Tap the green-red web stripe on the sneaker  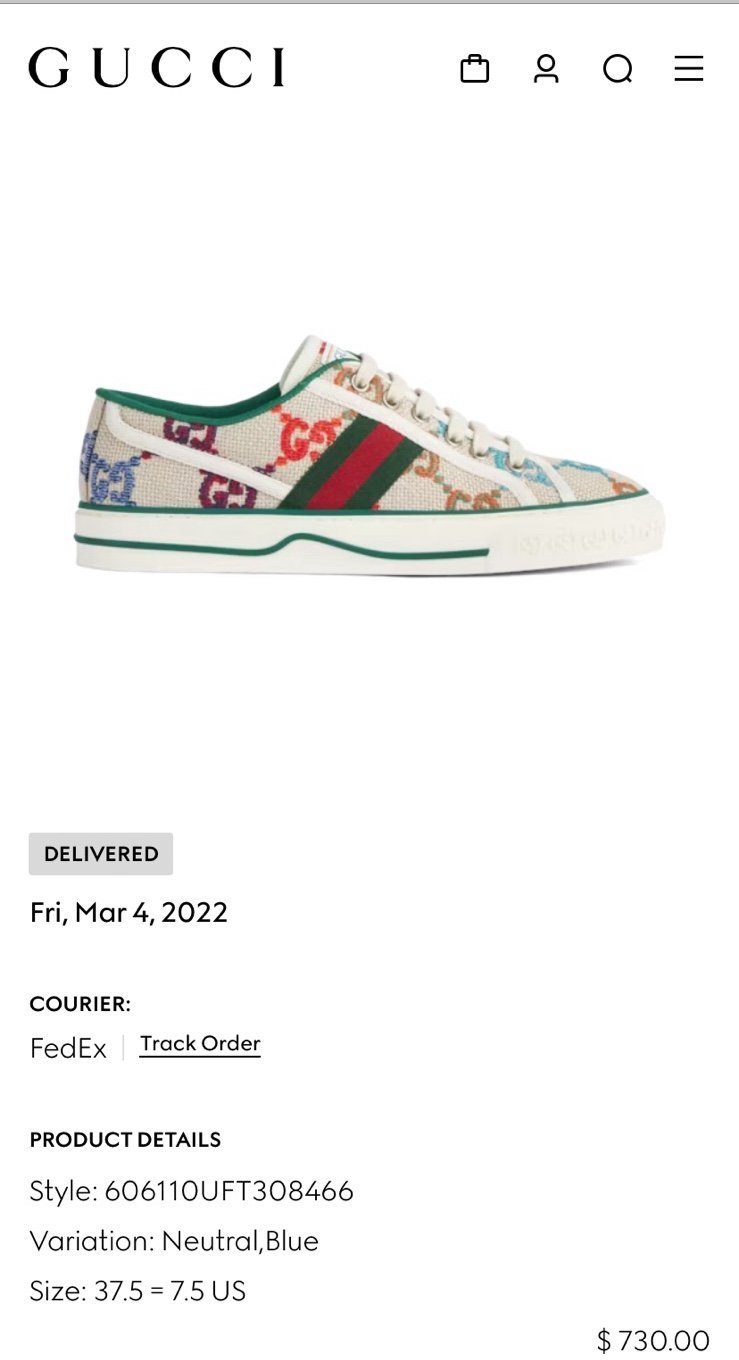pyautogui.click(x=349, y=467)
